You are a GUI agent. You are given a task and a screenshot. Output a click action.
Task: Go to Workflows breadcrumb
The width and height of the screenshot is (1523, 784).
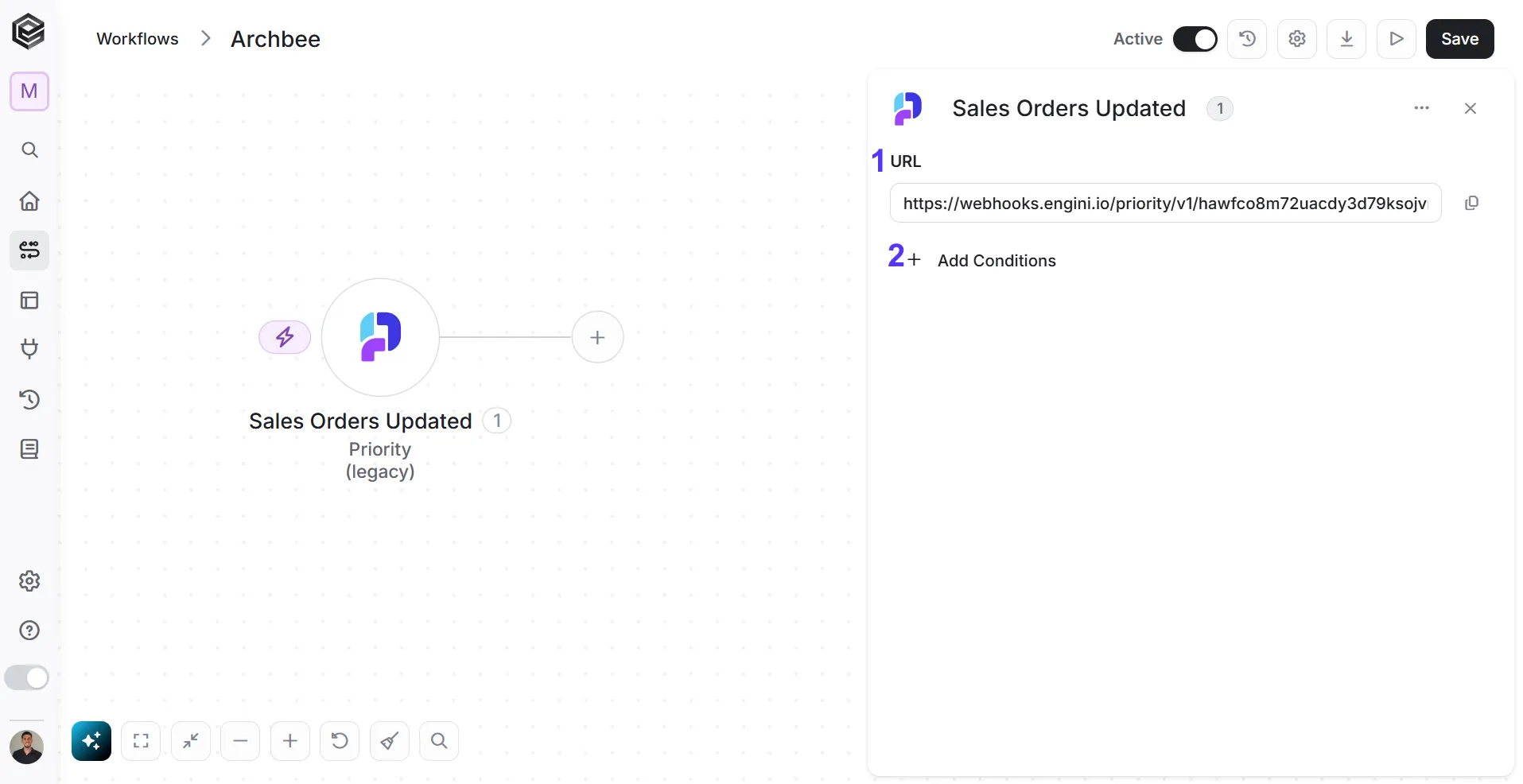tap(138, 39)
